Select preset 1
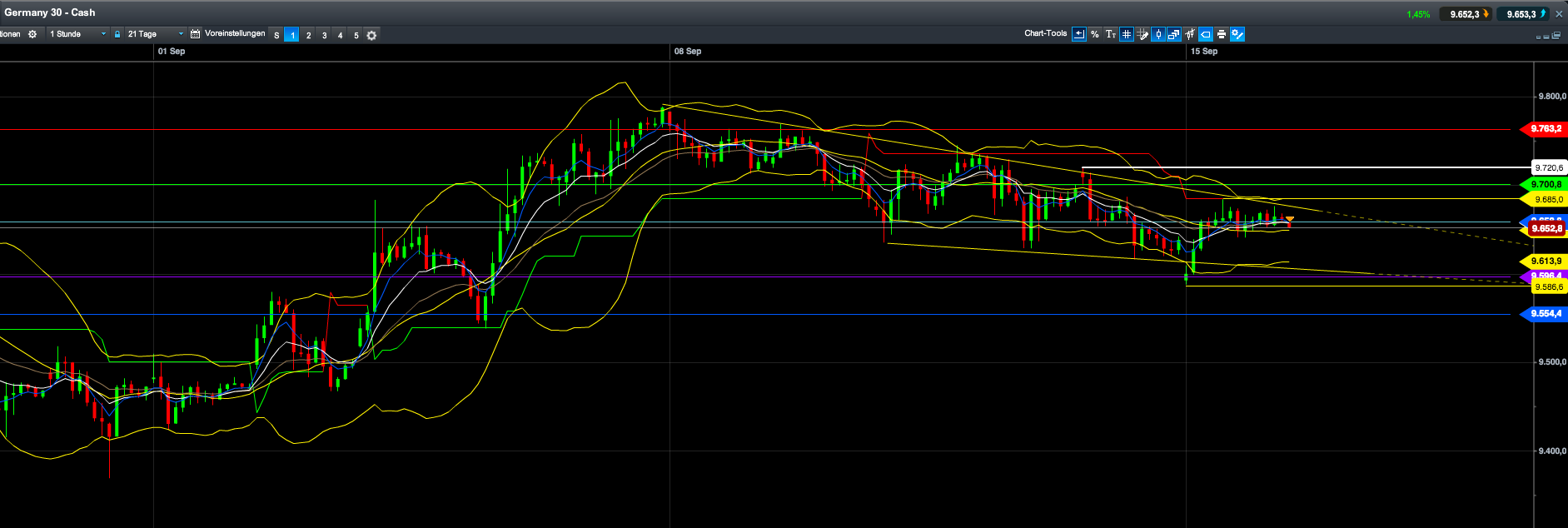The width and height of the screenshot is (1568, 528). point(291,35)
